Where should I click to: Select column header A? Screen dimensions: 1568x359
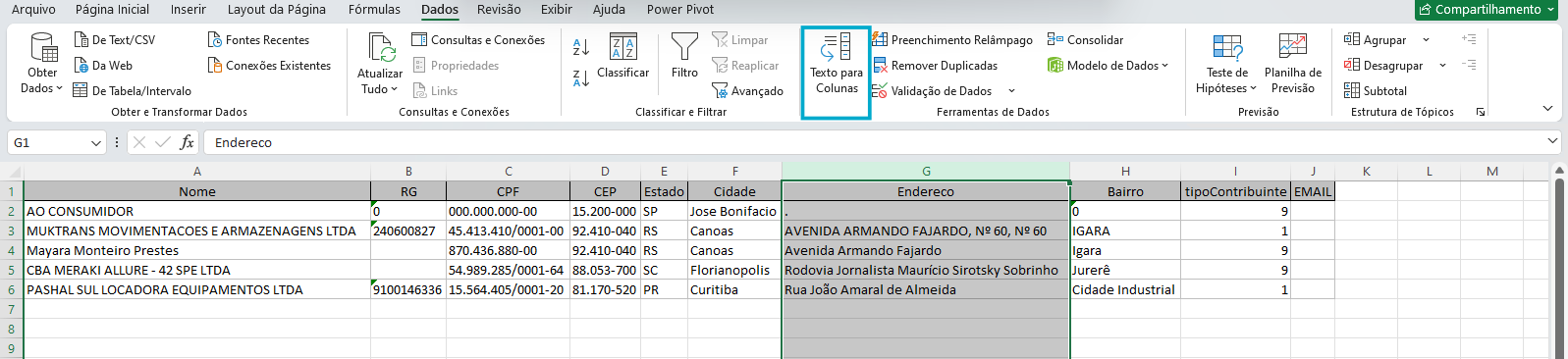coord(197,171)
